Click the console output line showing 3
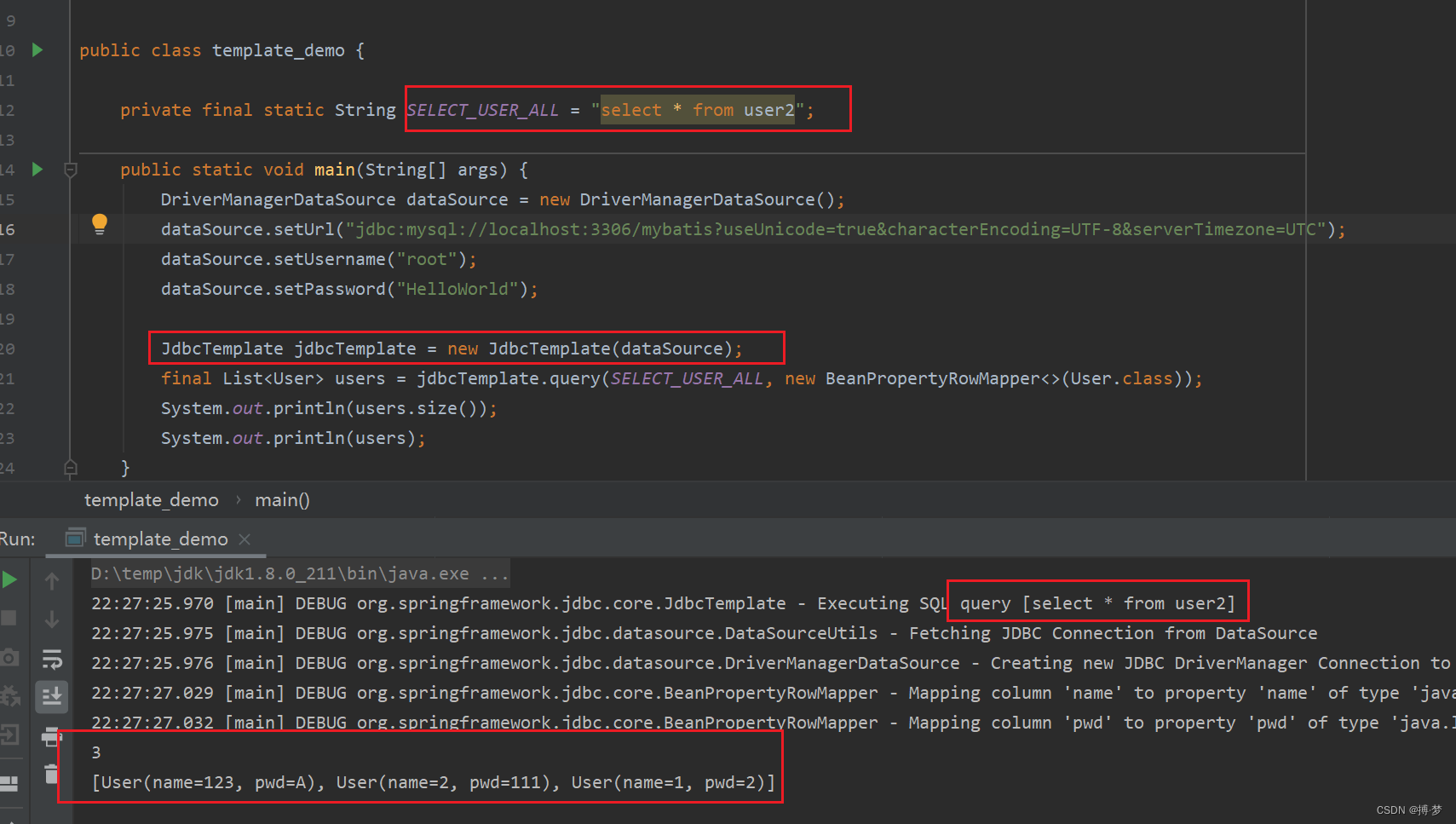1456x824 pixels. [96, 752]
